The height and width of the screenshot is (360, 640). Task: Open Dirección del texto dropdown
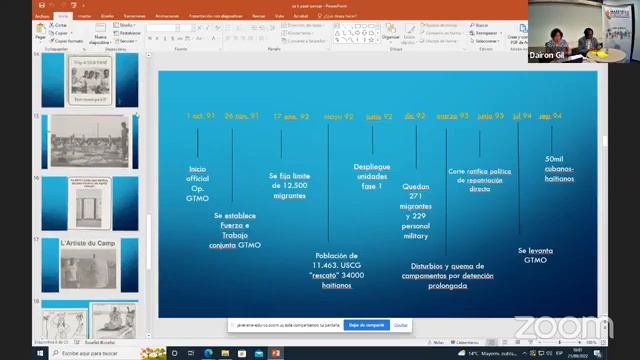302,25
